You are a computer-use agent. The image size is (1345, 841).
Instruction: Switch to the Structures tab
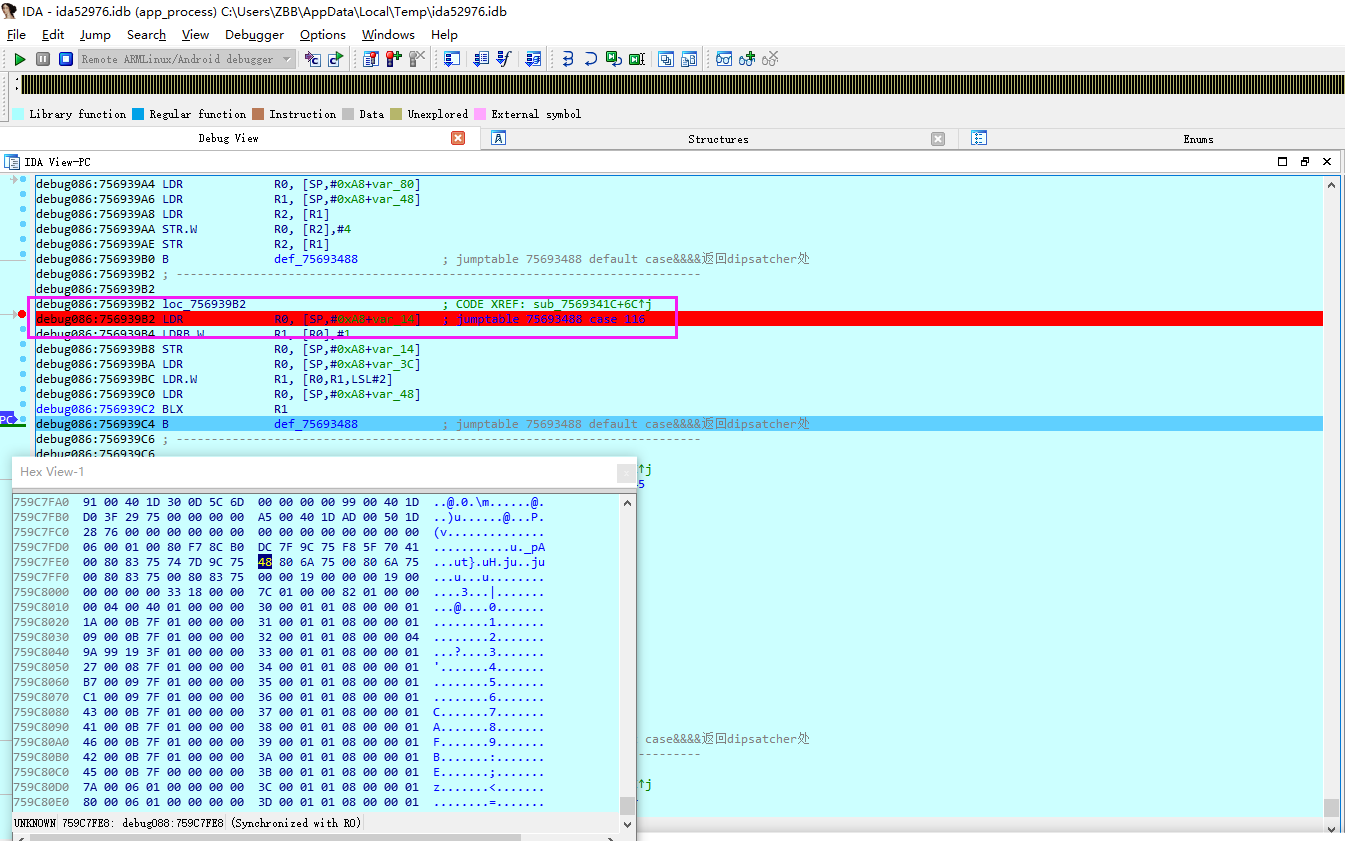coord(718,139)
